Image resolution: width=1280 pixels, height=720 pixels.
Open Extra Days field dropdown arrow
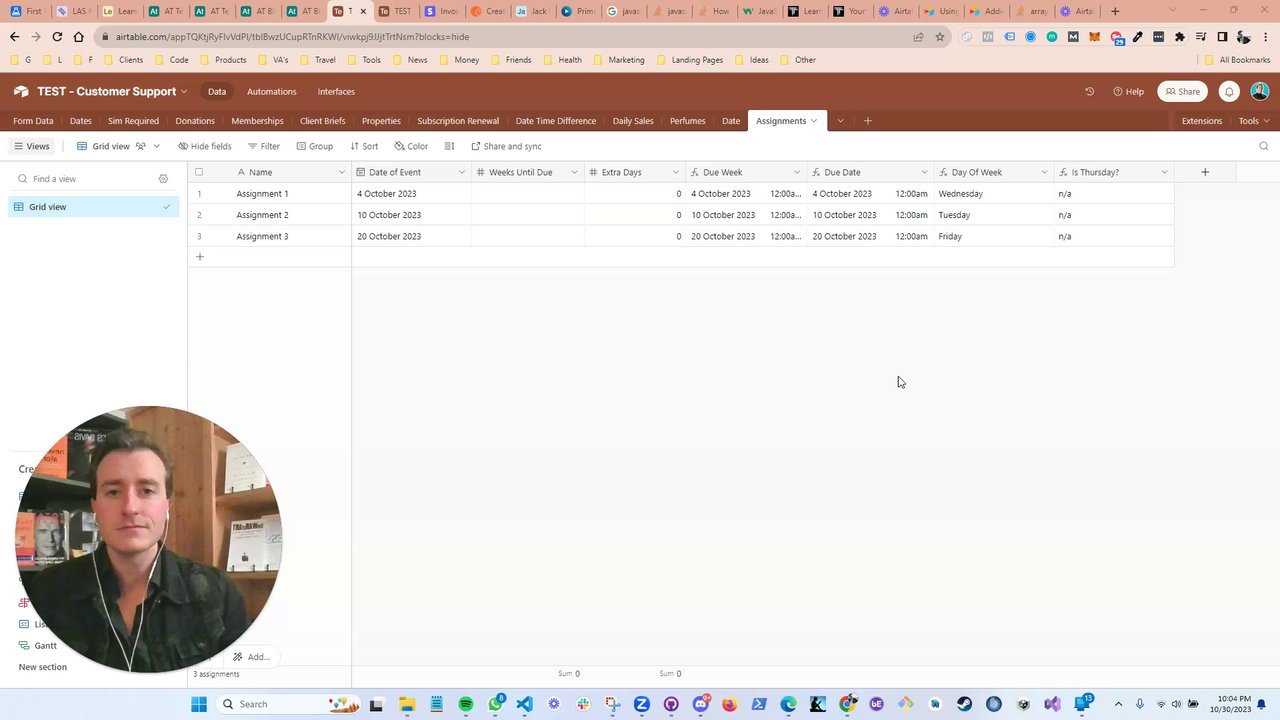click(676, 172)
